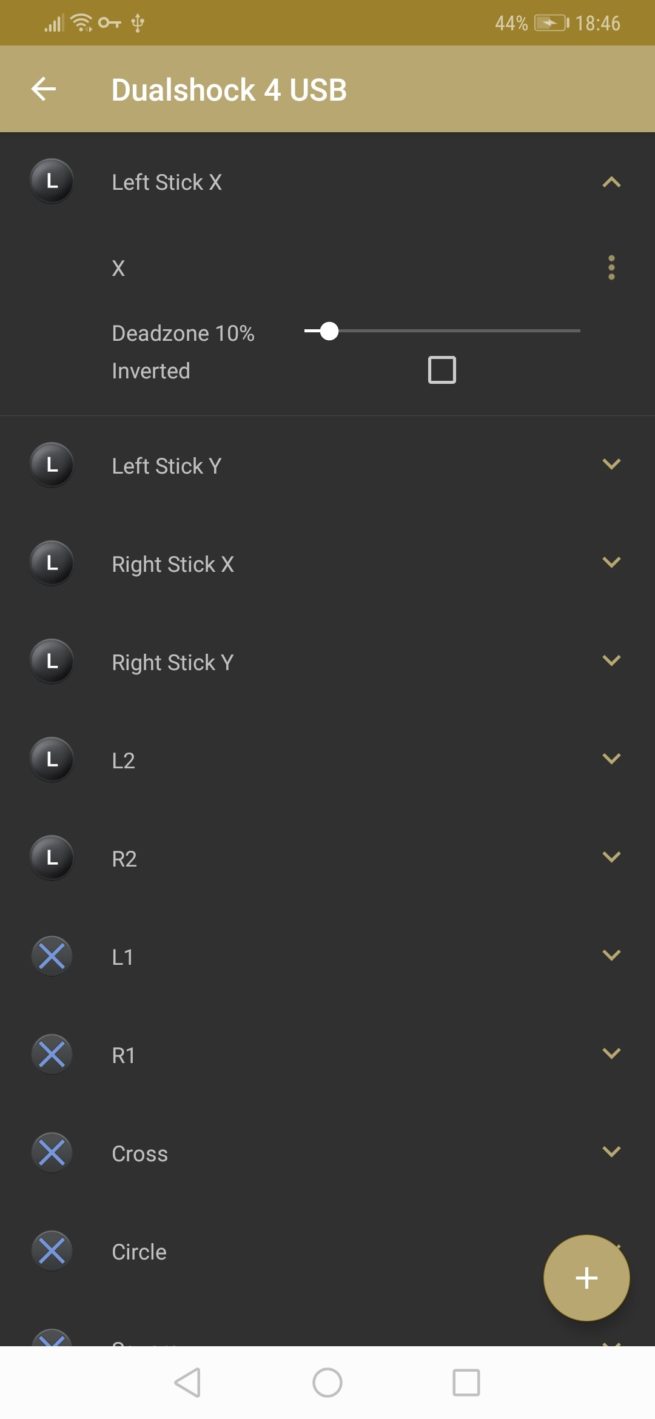655x1419 pixels.
Task: Expand the L2 trigger entry
Action: 611,760
